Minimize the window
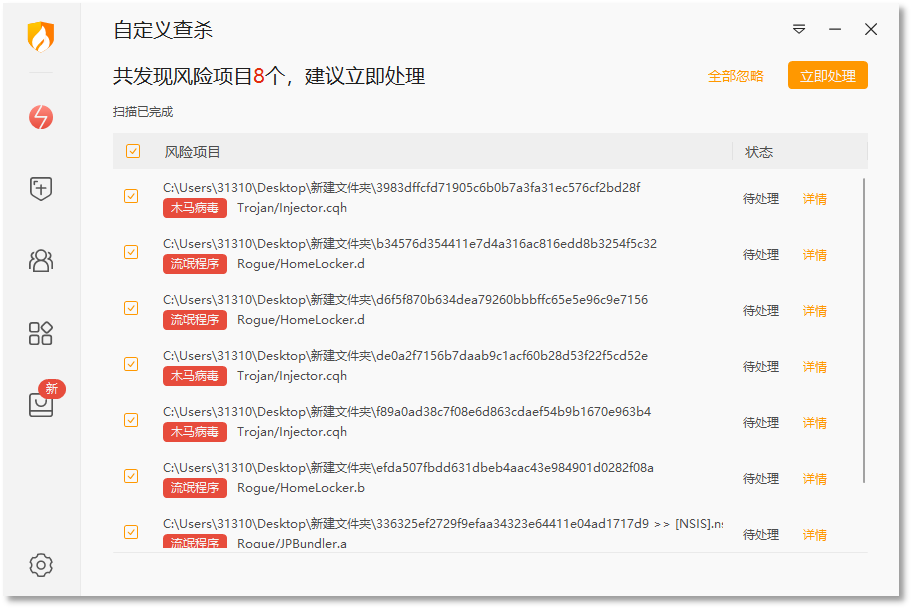912x608 pixels. tap(835, 29)
